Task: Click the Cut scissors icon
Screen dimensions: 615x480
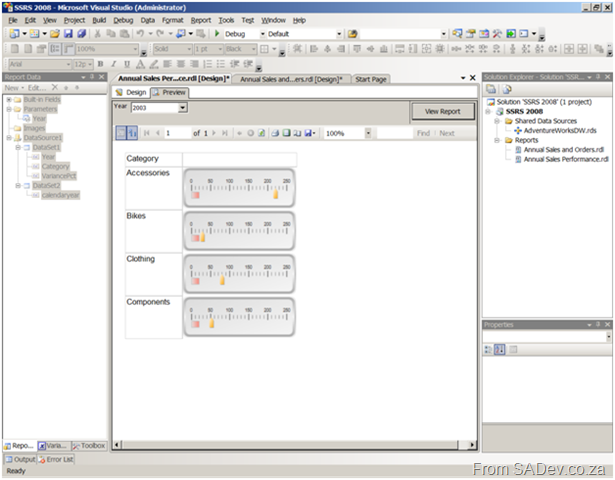Action: click(x=98, y=34)
